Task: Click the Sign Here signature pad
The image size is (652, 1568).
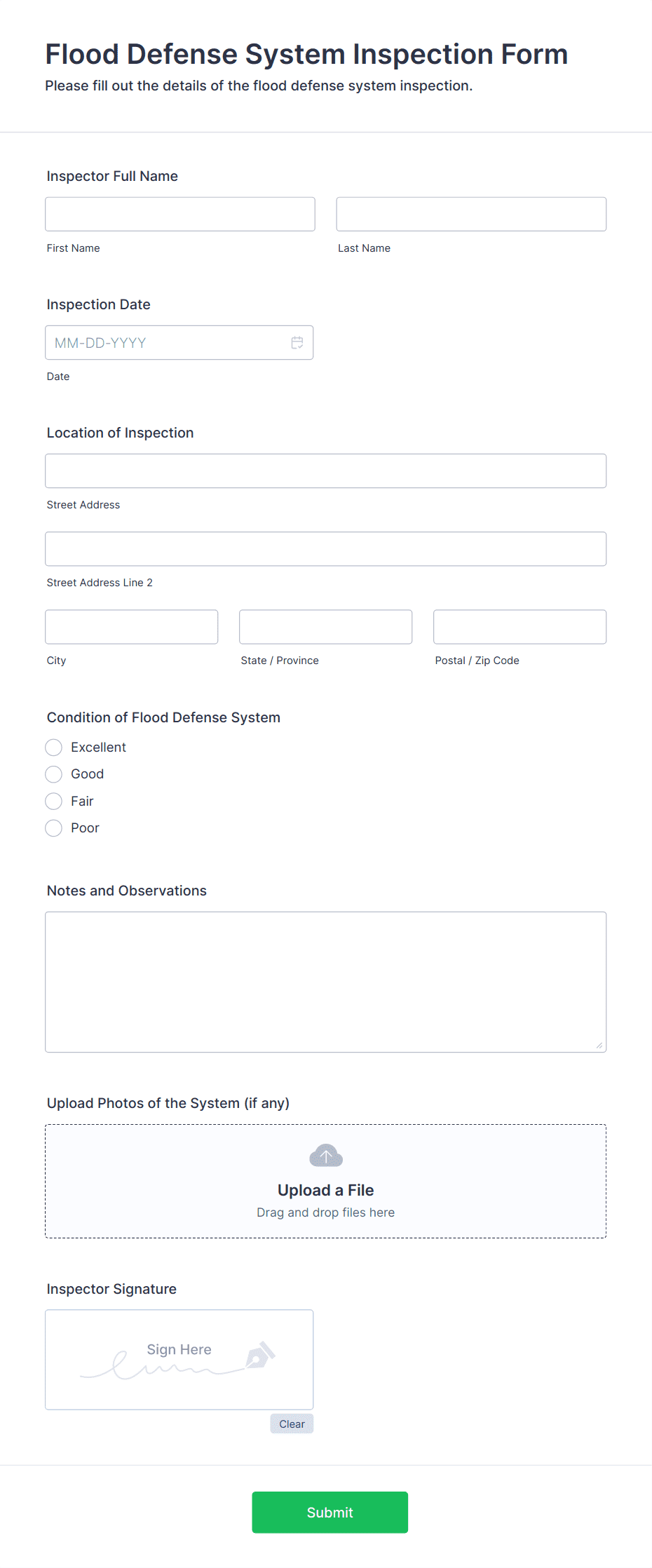Action: point(179,1360)
